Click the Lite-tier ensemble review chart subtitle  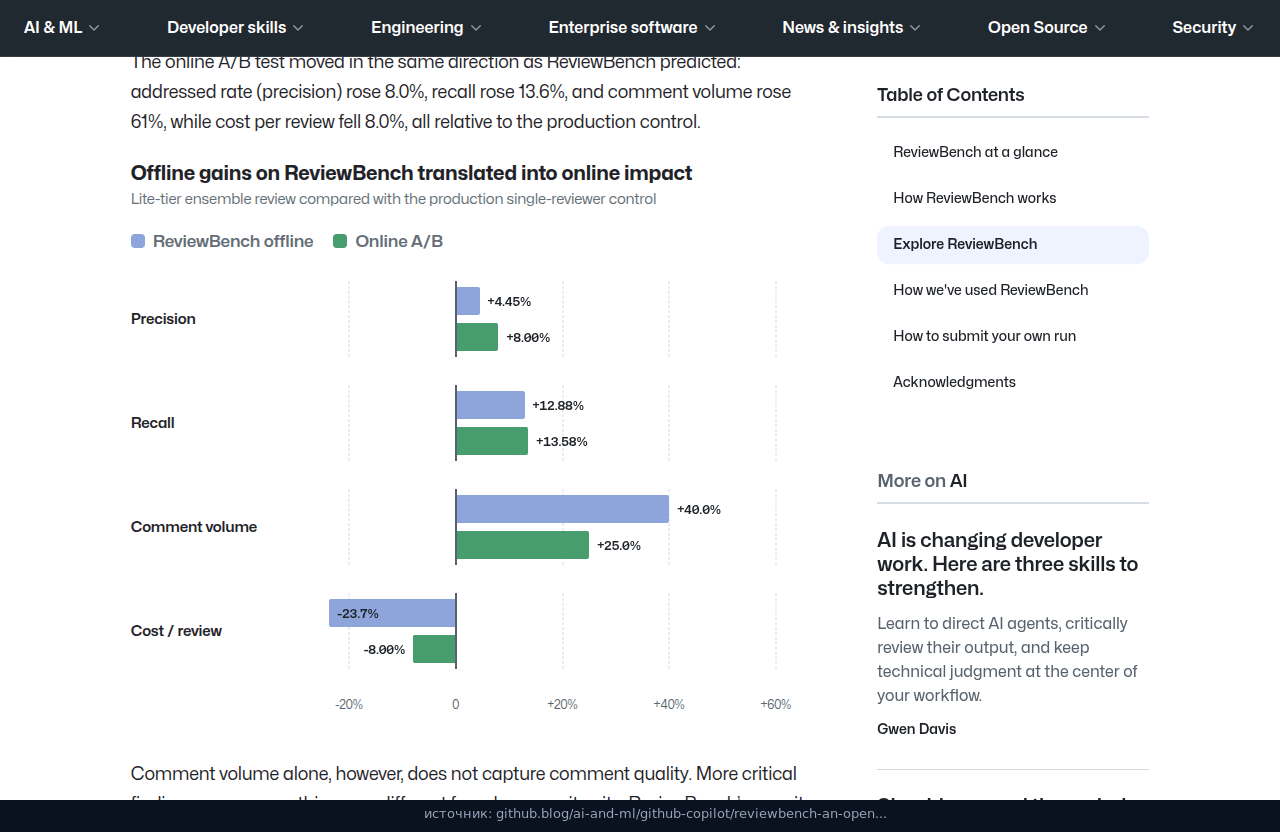[394, 199]
